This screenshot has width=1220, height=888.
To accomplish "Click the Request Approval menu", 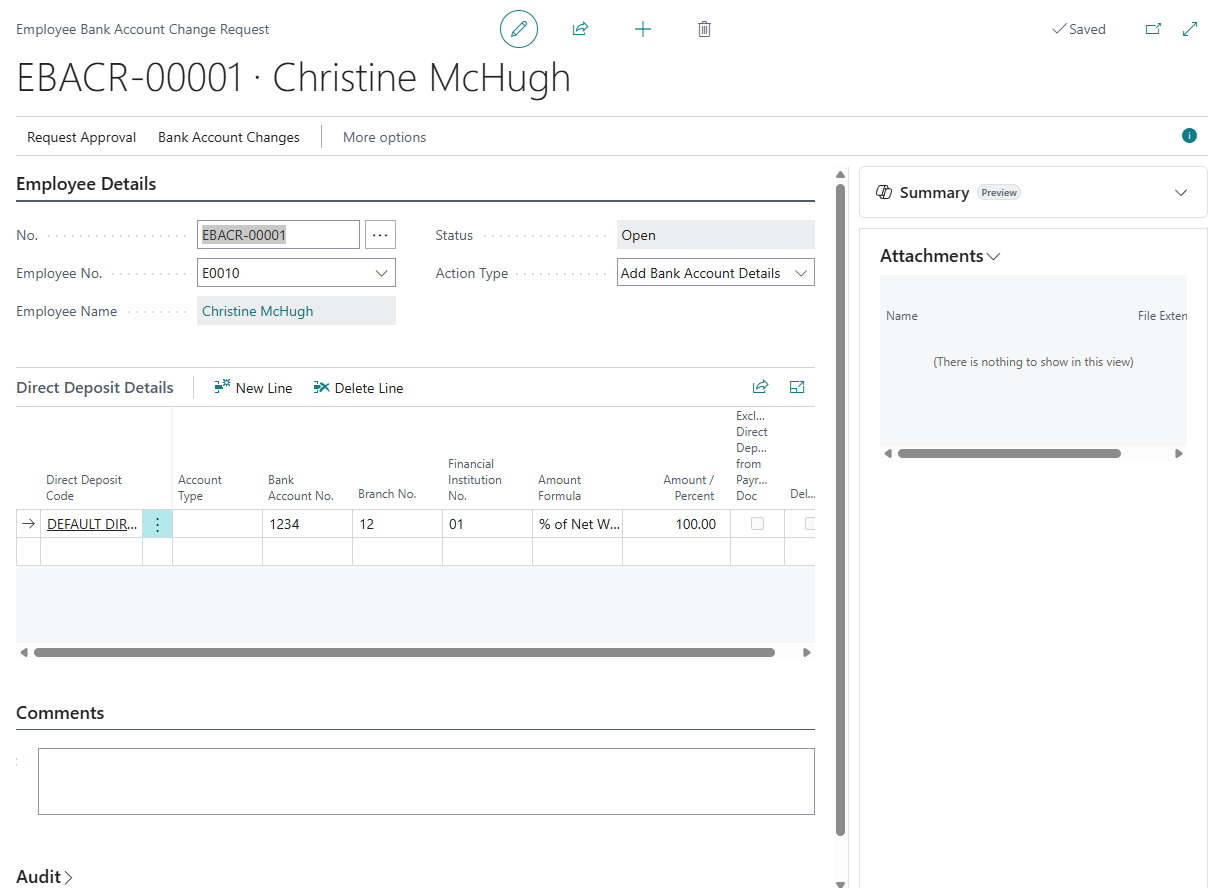I will coord(82,137).
